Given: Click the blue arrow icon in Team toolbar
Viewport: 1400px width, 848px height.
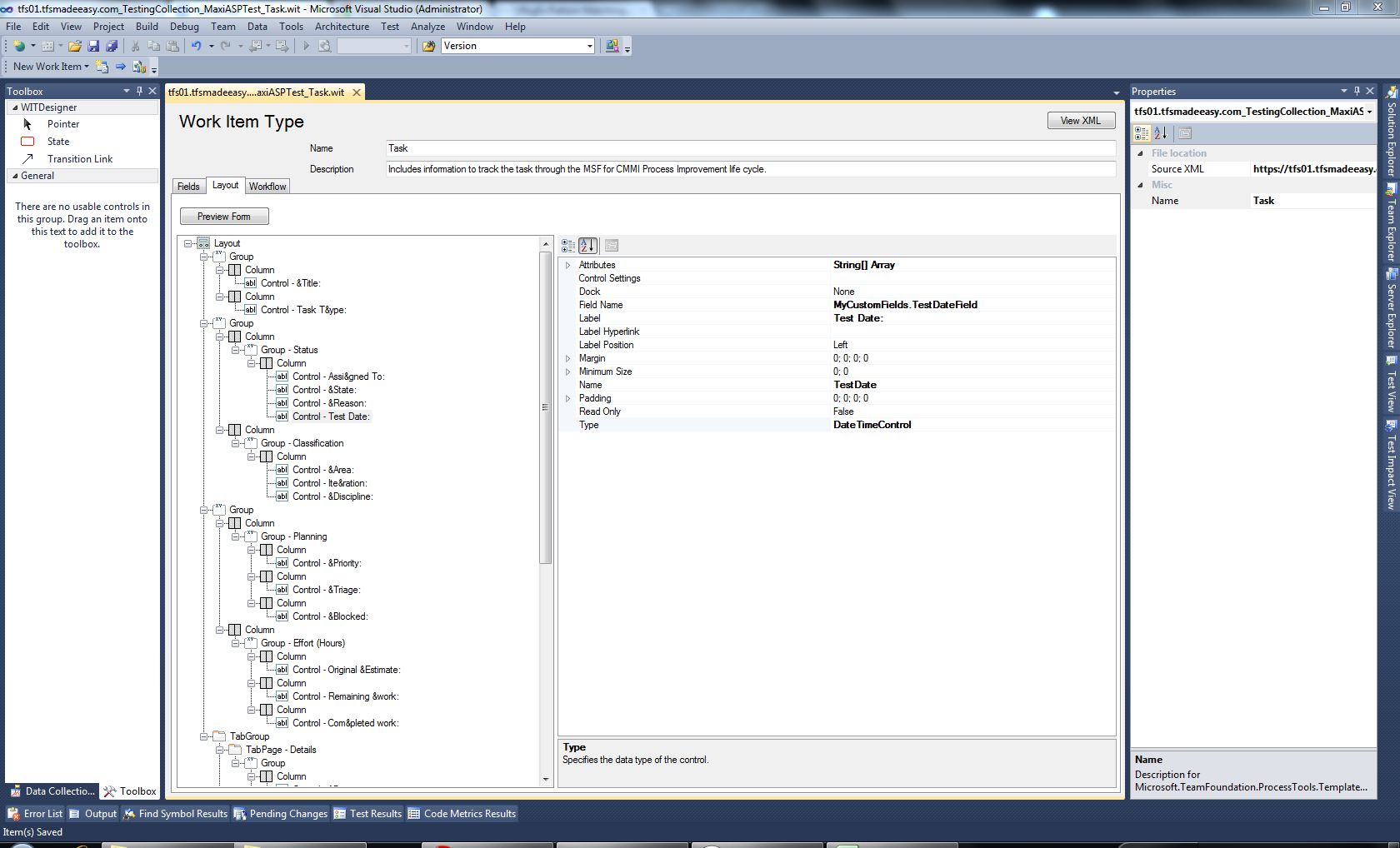Looking at the screenshot, I should tap(121, 67).
